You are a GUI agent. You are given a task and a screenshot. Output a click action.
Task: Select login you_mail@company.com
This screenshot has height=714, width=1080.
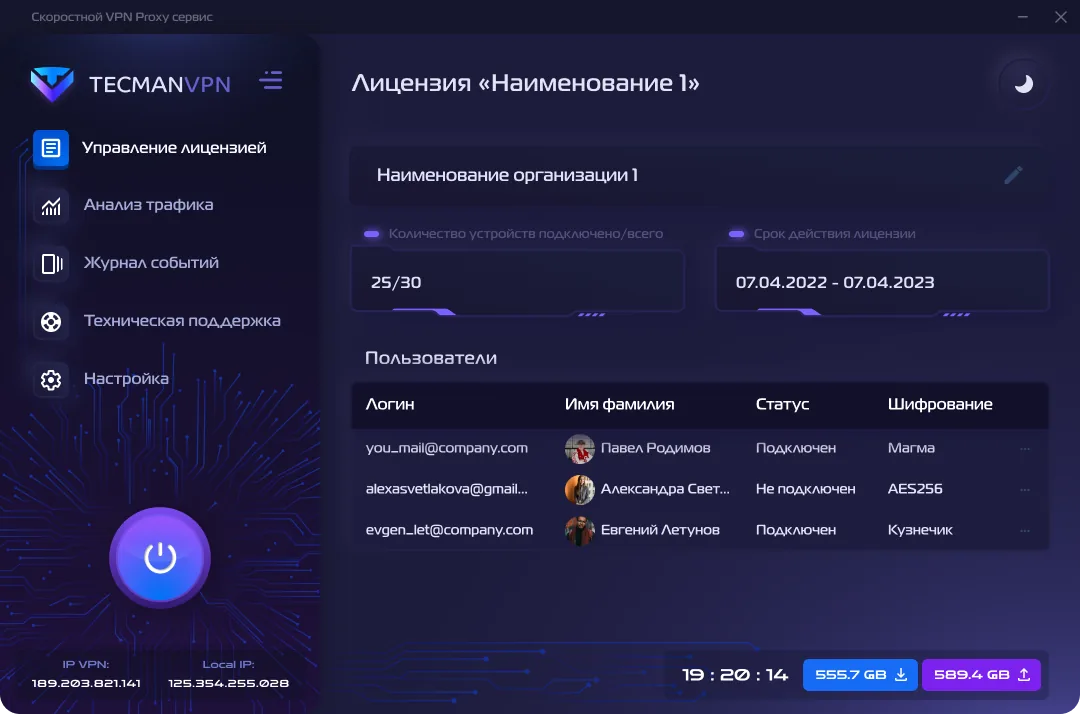pos(446,448)
